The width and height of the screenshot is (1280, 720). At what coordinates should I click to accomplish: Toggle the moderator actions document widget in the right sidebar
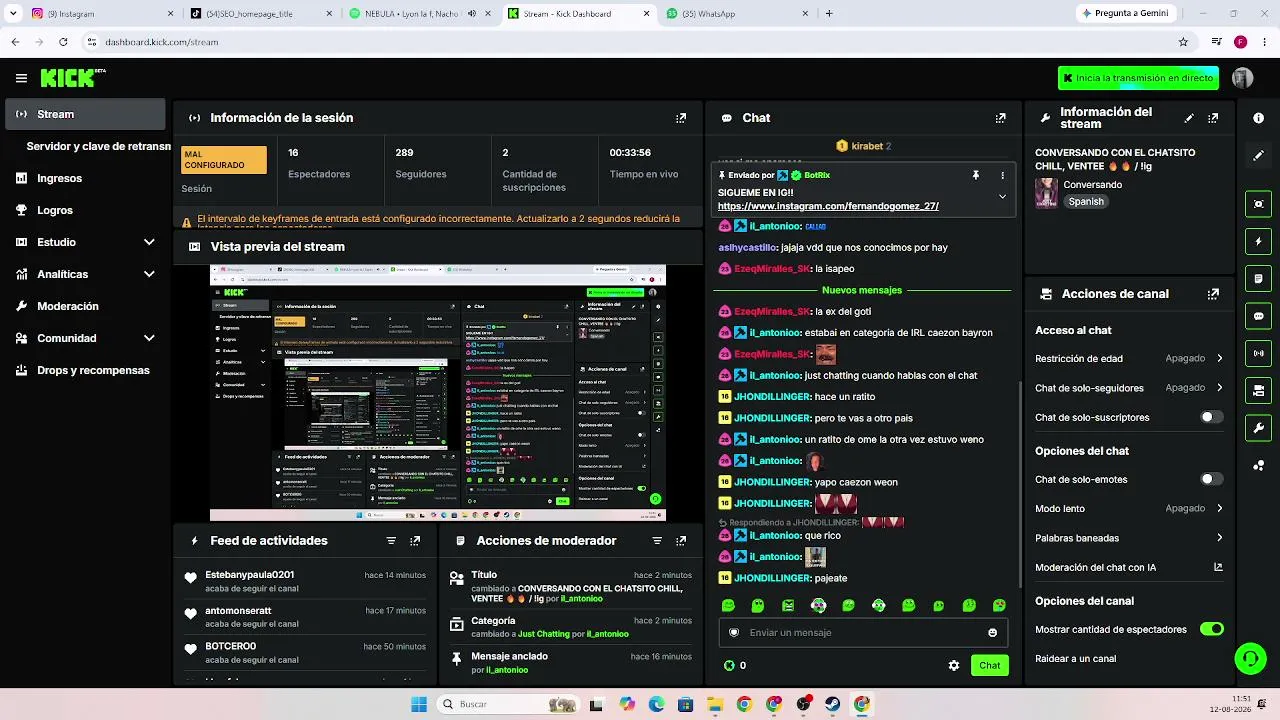point(1258,278)
